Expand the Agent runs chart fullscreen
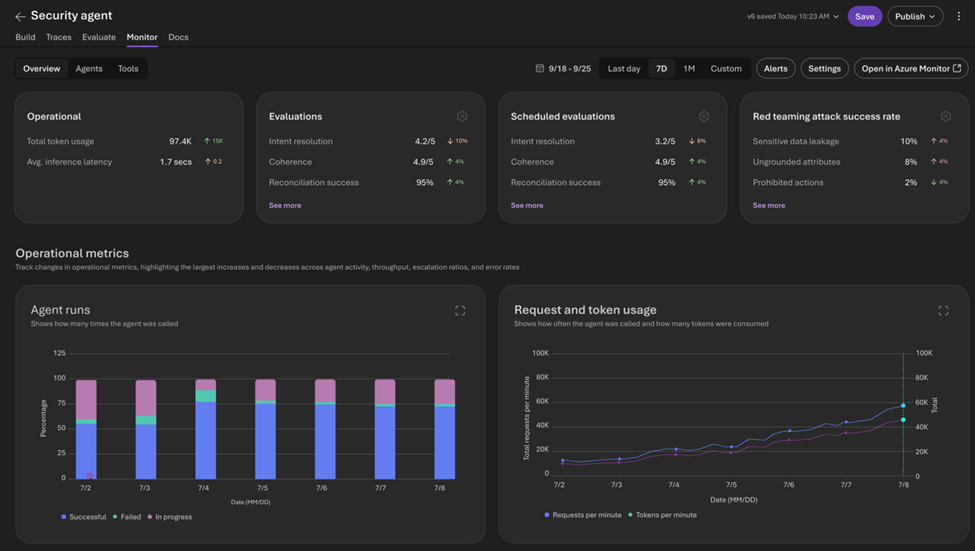The height and width of the screenshot is (551, 975). 460,310
